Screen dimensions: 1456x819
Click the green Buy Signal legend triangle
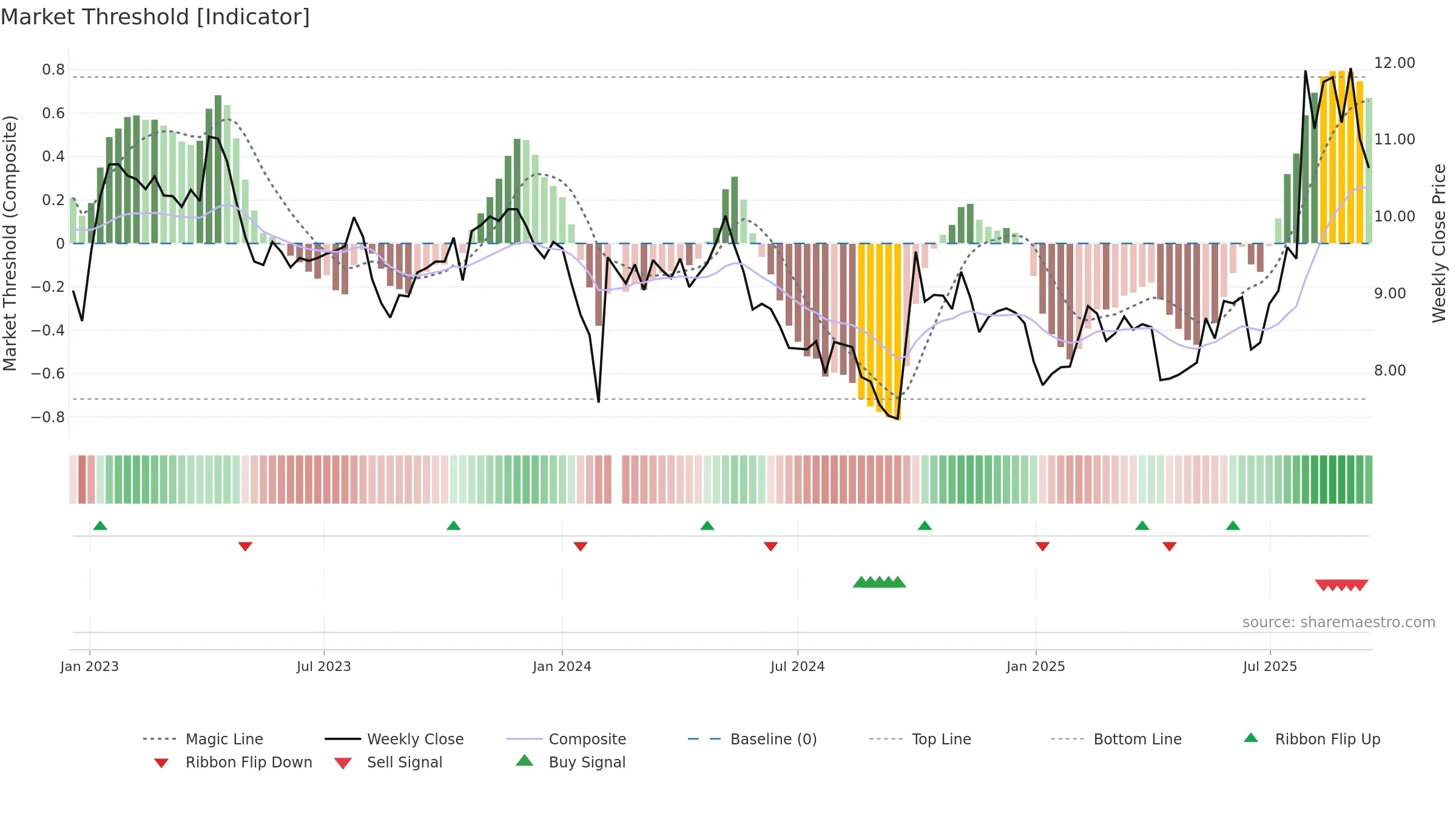click(x=525, y=760)
